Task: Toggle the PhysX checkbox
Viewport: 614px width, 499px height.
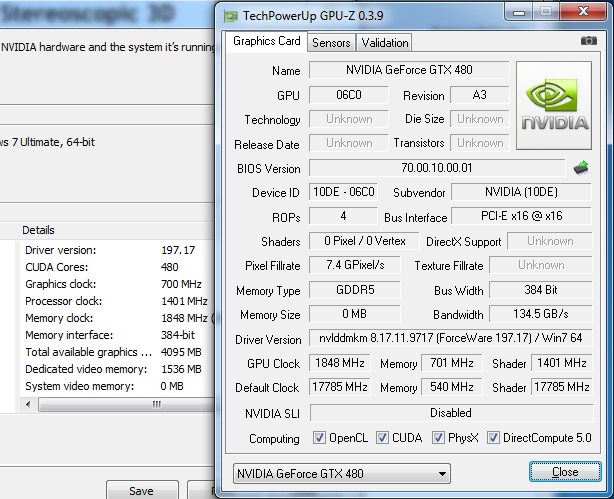Action: click(x=438, y=438)
